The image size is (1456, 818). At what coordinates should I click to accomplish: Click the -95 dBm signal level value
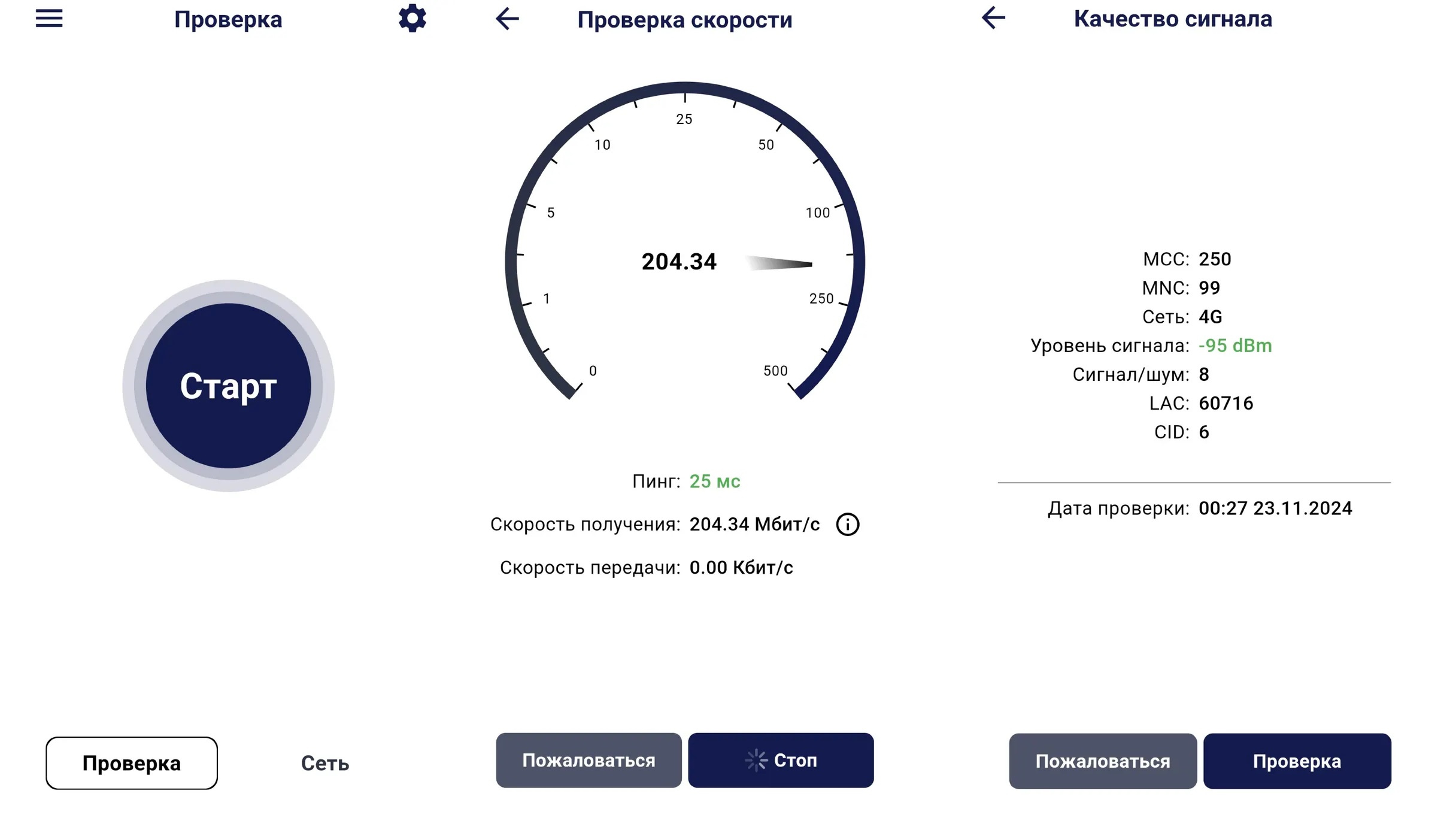1235,346
